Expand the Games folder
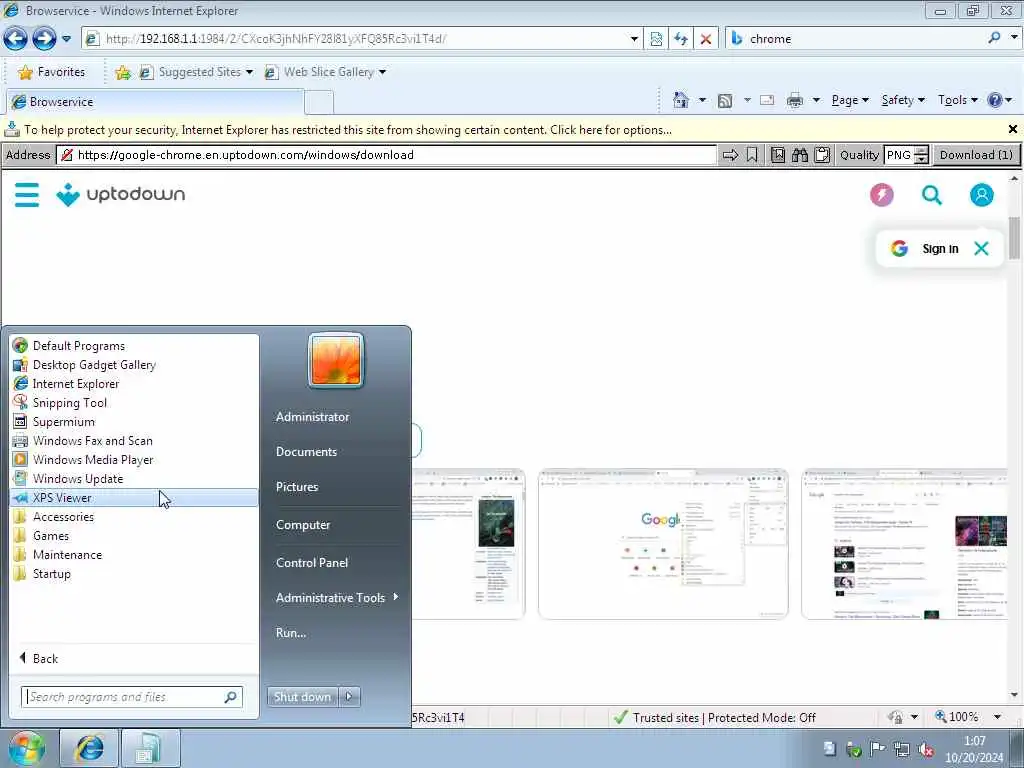Image resolution: width=1024 pixels, height=768 pixels. (x=134, y=536)
